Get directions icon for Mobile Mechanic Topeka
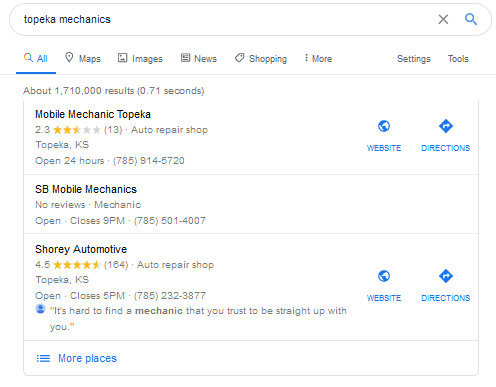496x387 pixels. click(446, 126)
